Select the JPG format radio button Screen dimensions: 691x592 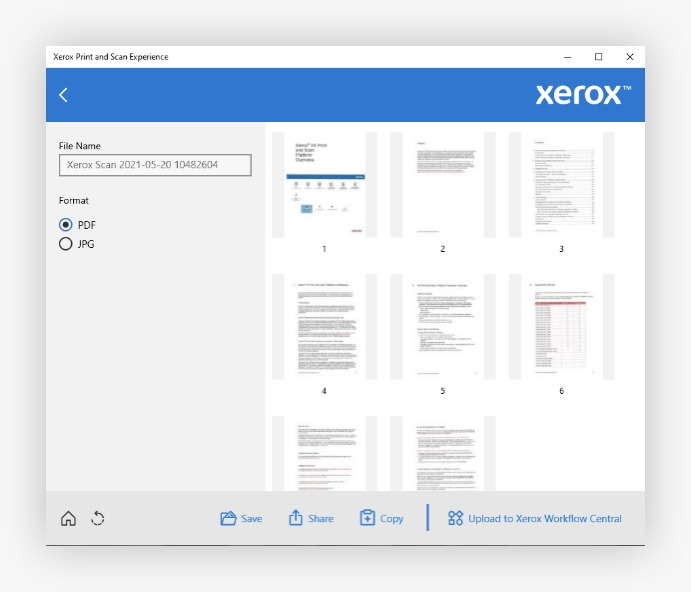click(66, 244)
